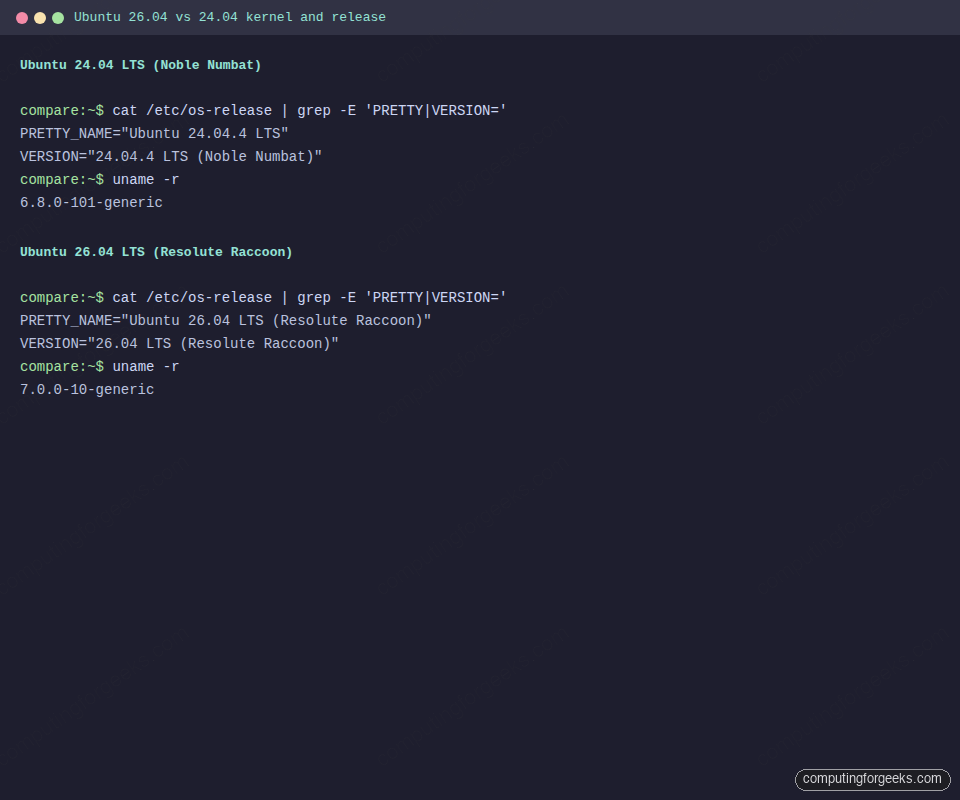Select the Noble Numbat VERSION line
Viewport: 960px width, 800px height.
[170, 156]
